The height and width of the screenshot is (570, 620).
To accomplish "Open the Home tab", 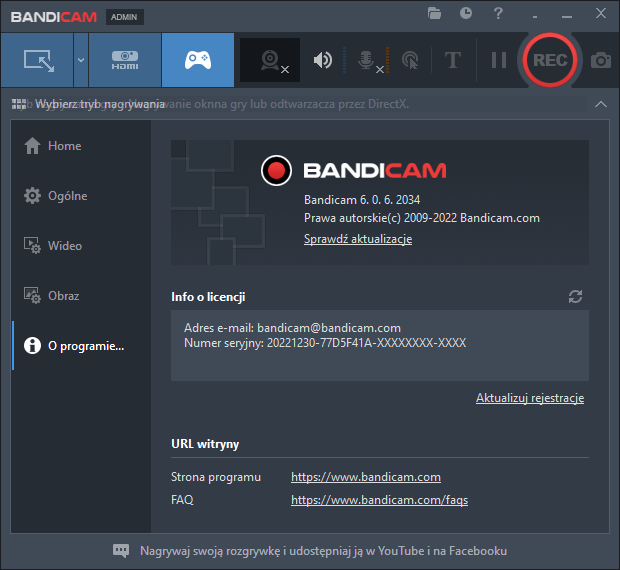I will coord(81,146).
